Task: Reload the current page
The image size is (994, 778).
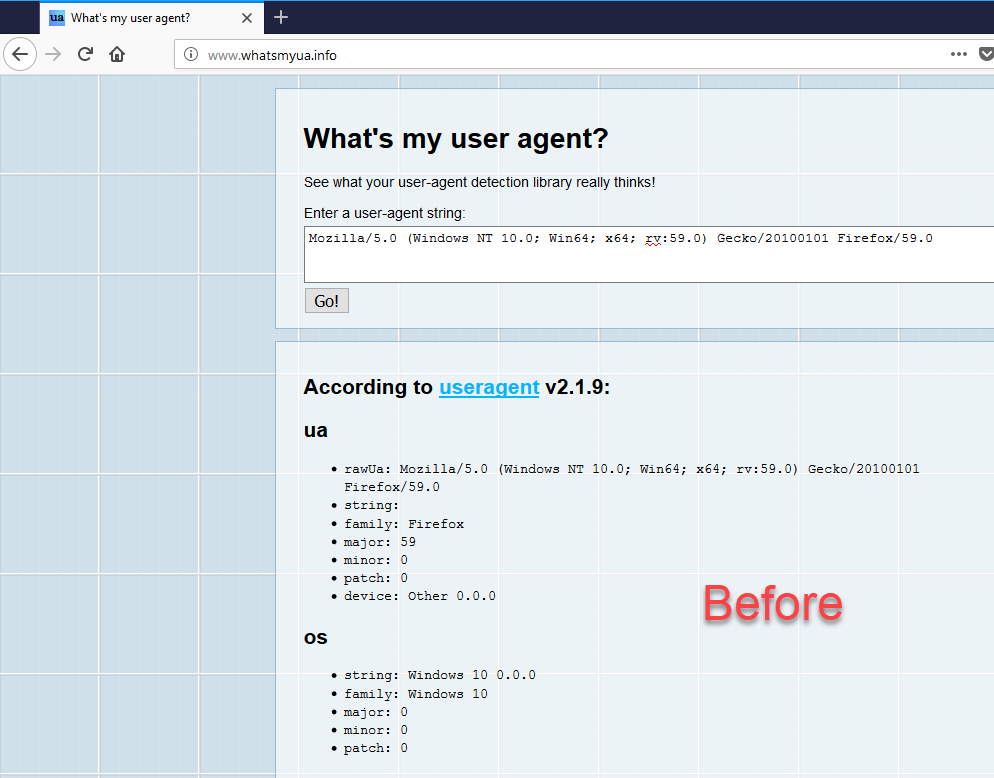Action: click(86, 55)
